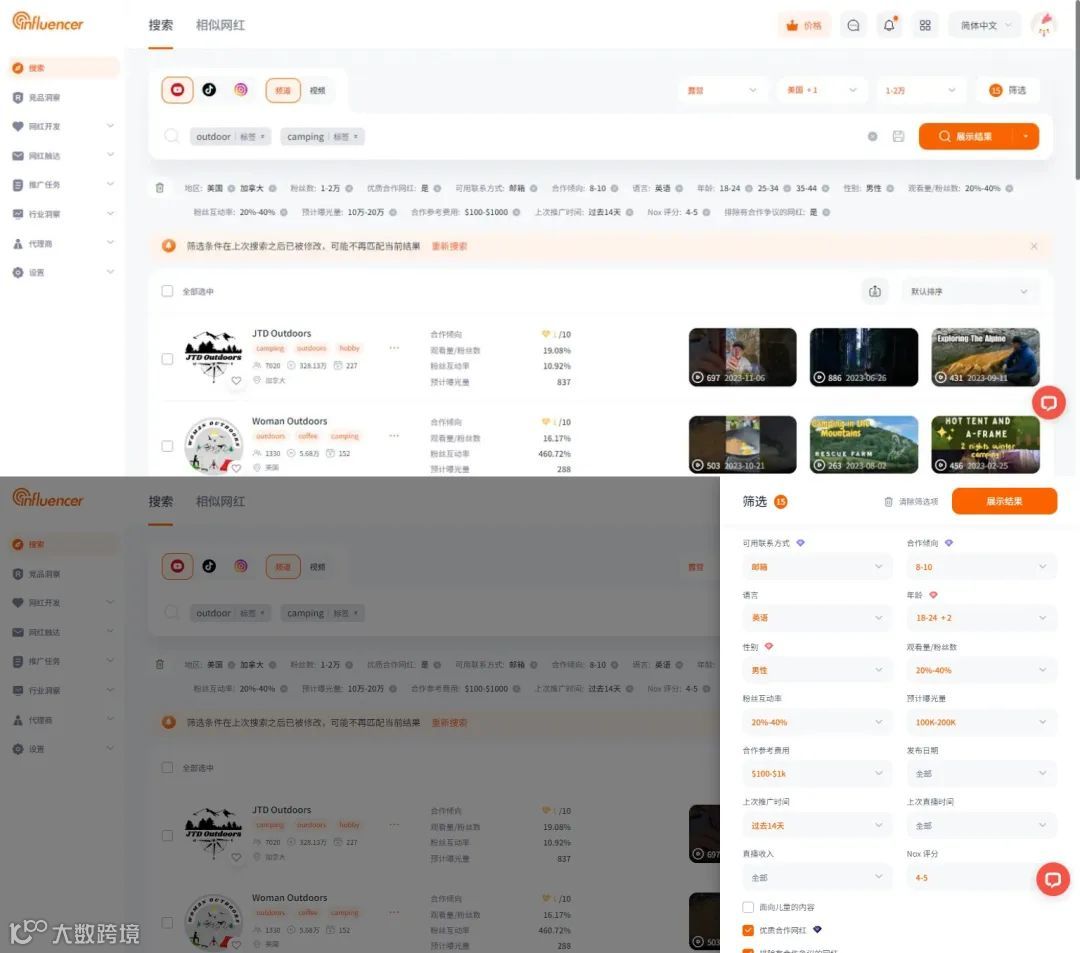Screen dimensions: 1080x953
Task: Open the three-dot menu for Woman Outdoors, upper page
Action: [x=394, y=436]
